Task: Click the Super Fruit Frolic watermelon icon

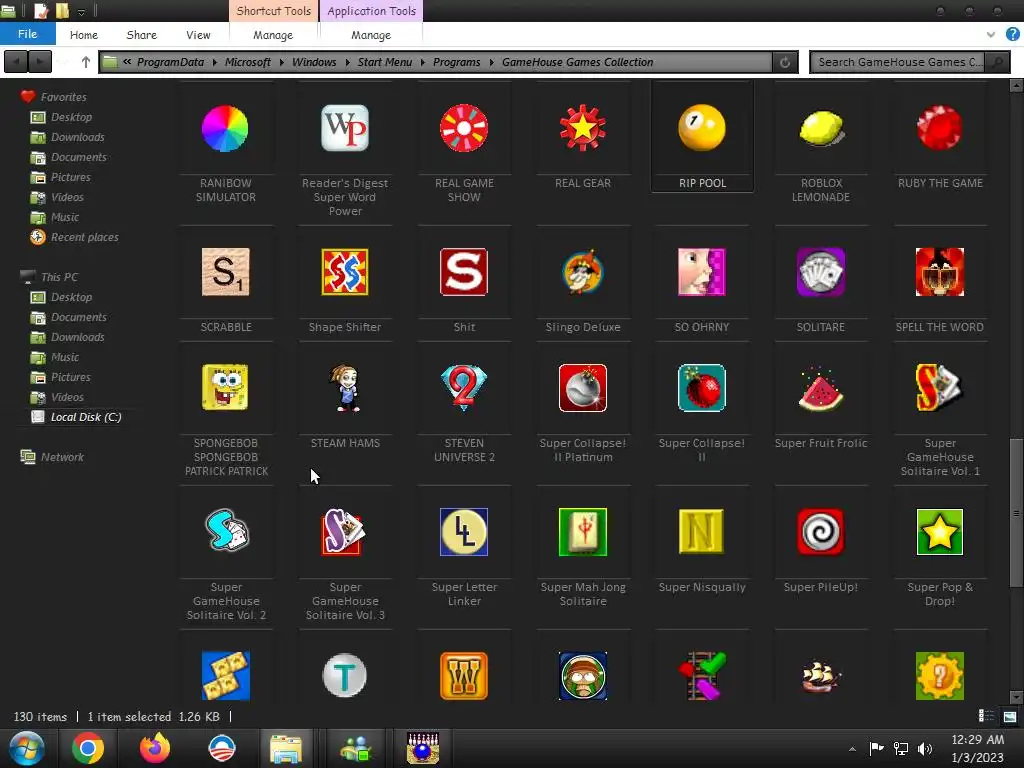Action: point(821,389)
